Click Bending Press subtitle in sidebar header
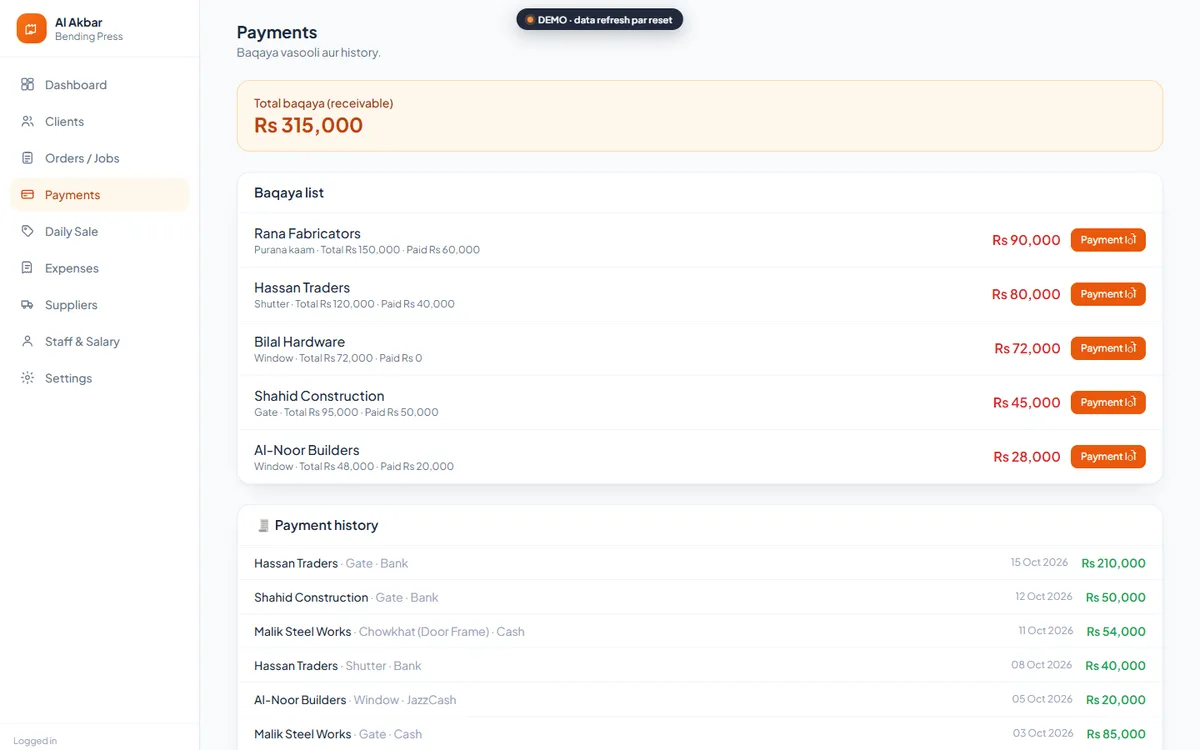 (x=89, y=37)
